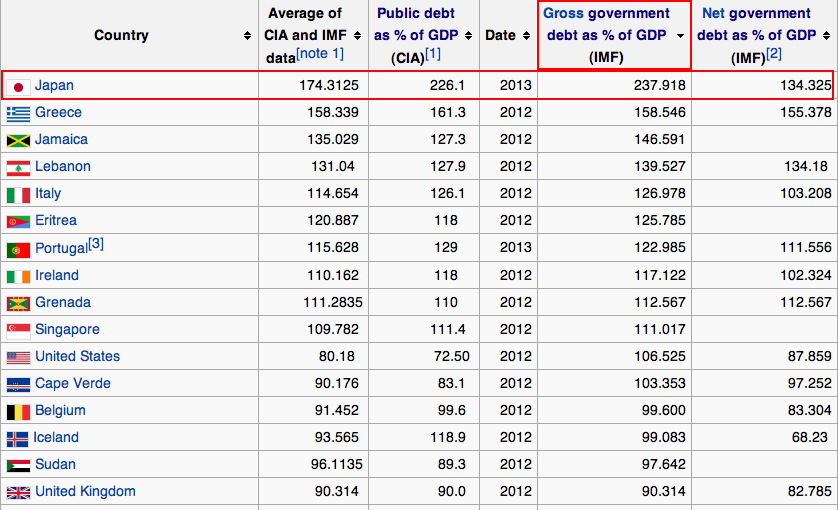Open the Net government debt header link

[756, 14]
